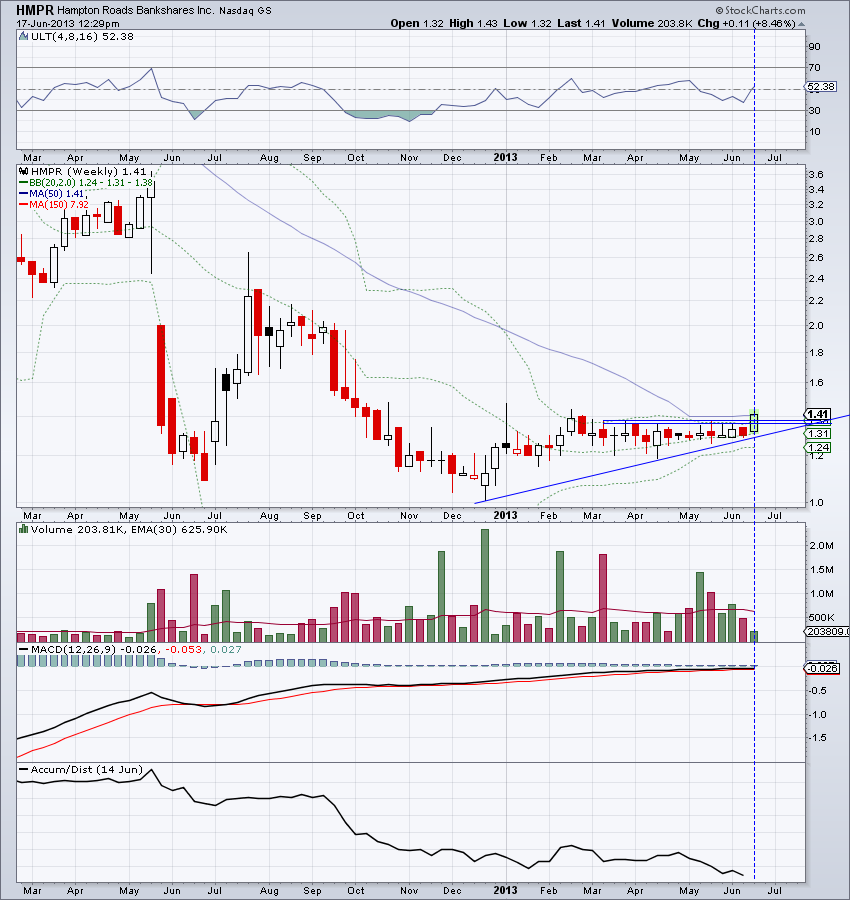Click the red -0.053 MACD signal value
This screenshot has height=900, width=850.
point(183,649)
